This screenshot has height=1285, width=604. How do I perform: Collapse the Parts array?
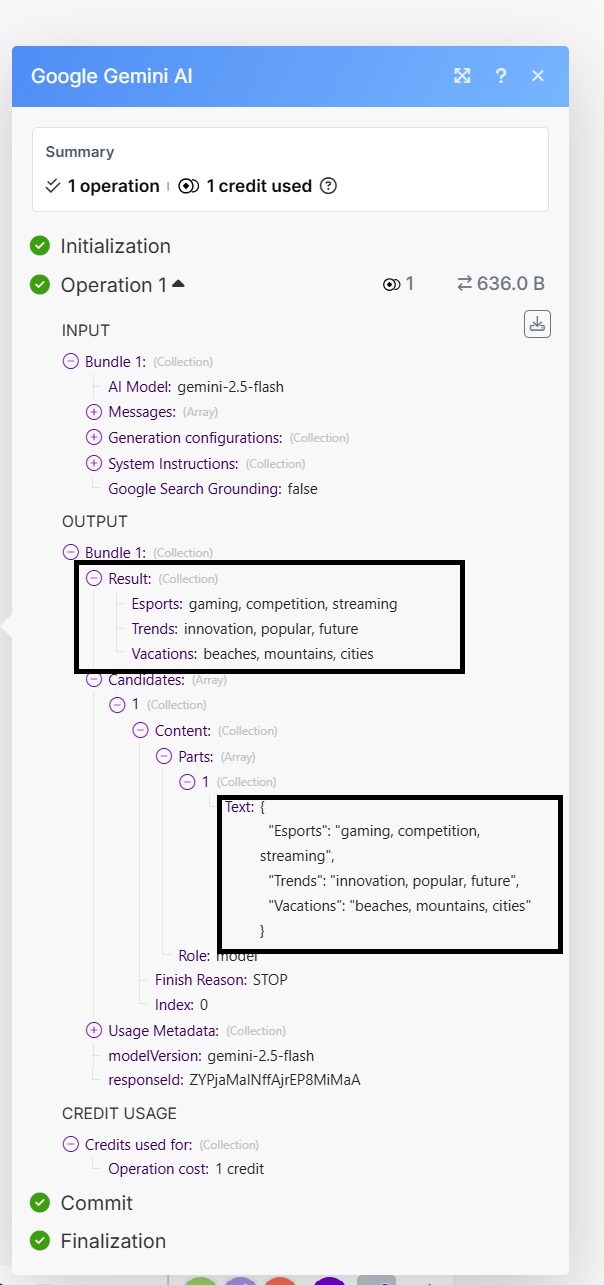pyautogui.click(x=163, y=756)
